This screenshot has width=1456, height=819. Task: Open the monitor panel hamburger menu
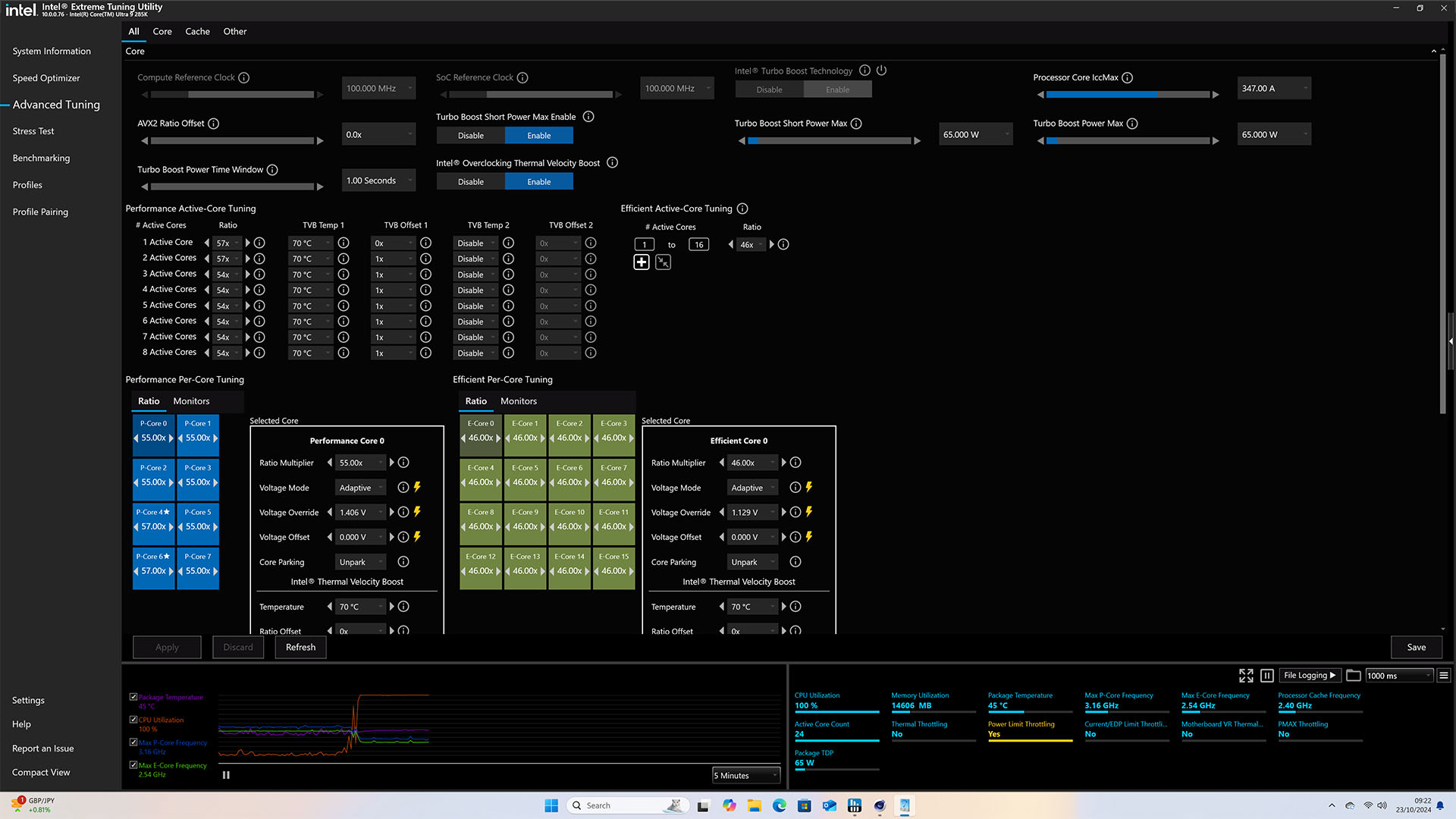[x=1444, y=676]
